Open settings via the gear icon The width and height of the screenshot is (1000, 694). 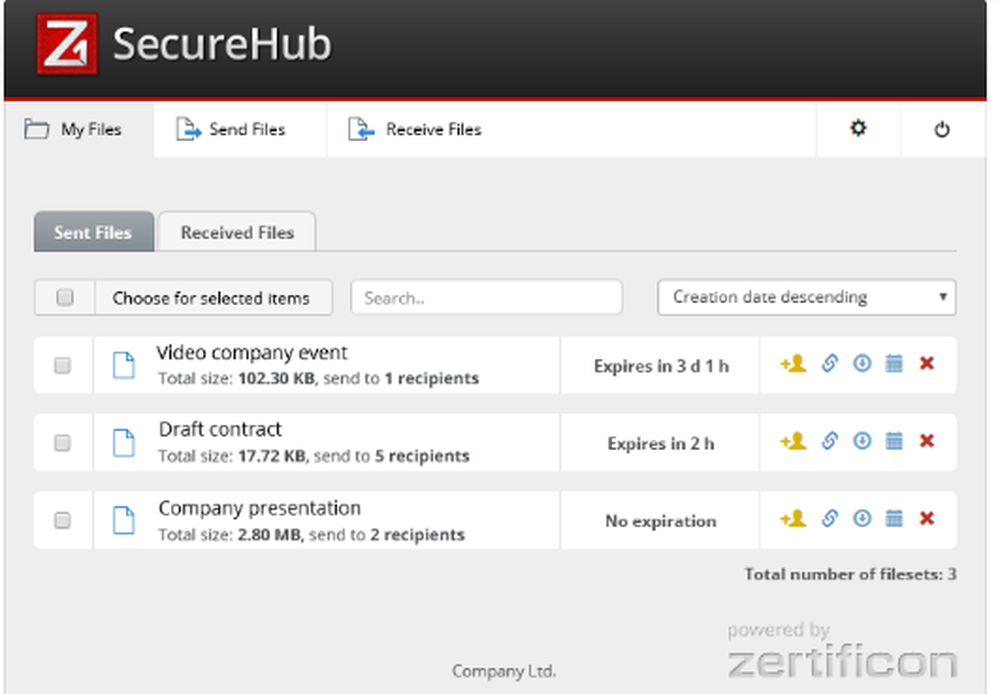(x=858, y=128)
